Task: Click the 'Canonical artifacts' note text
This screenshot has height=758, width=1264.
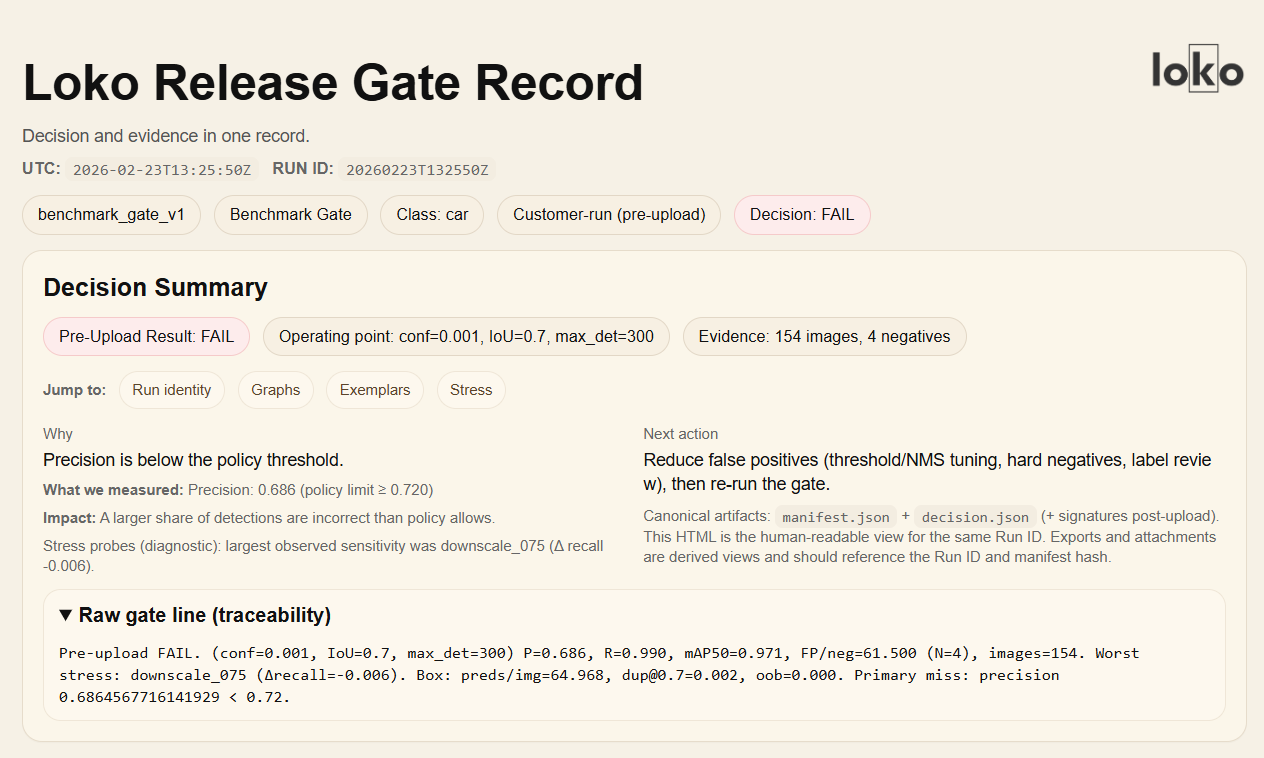Action: (931, 537)
